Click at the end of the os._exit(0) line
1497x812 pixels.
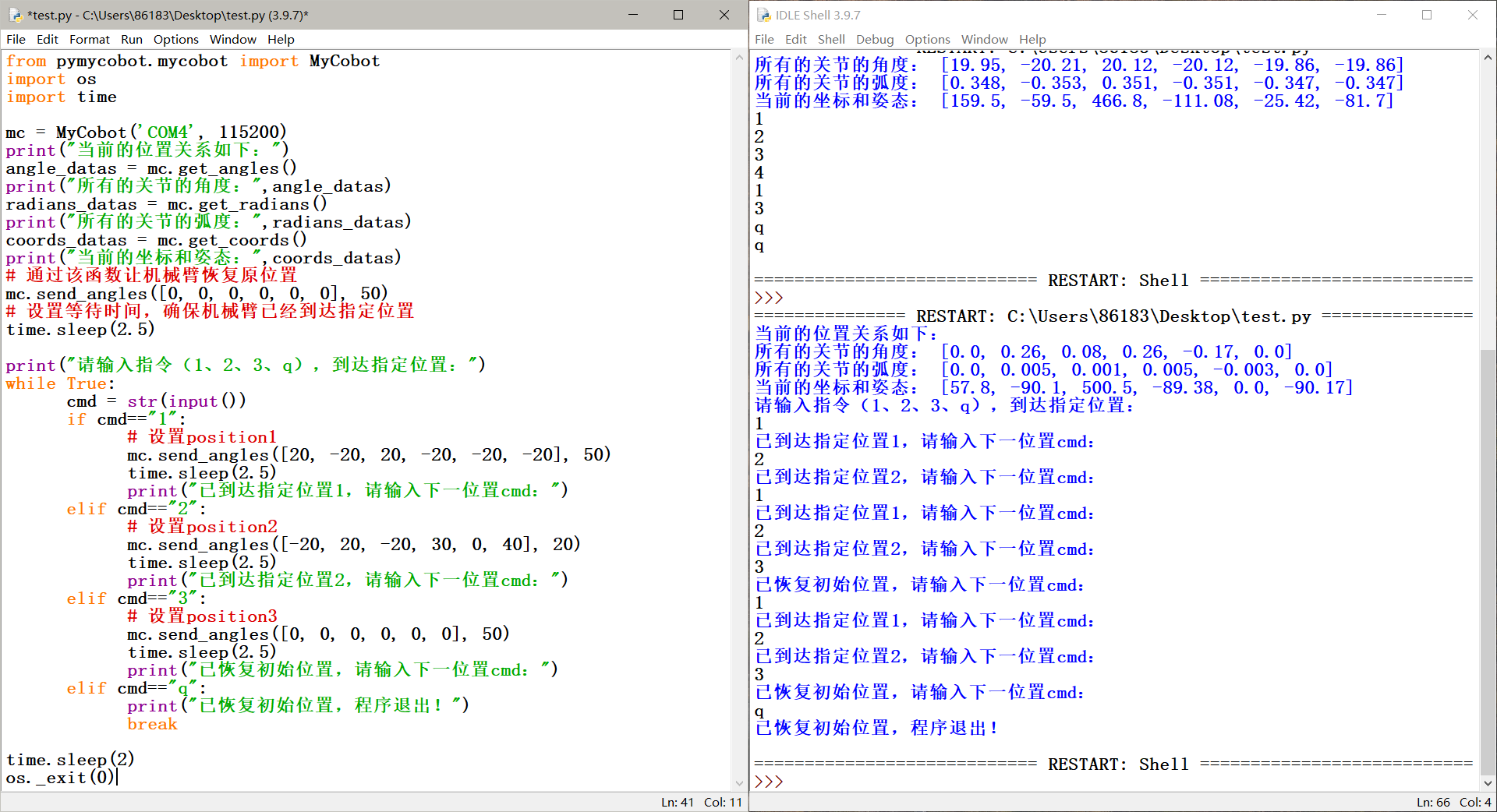tap(119, 777)
